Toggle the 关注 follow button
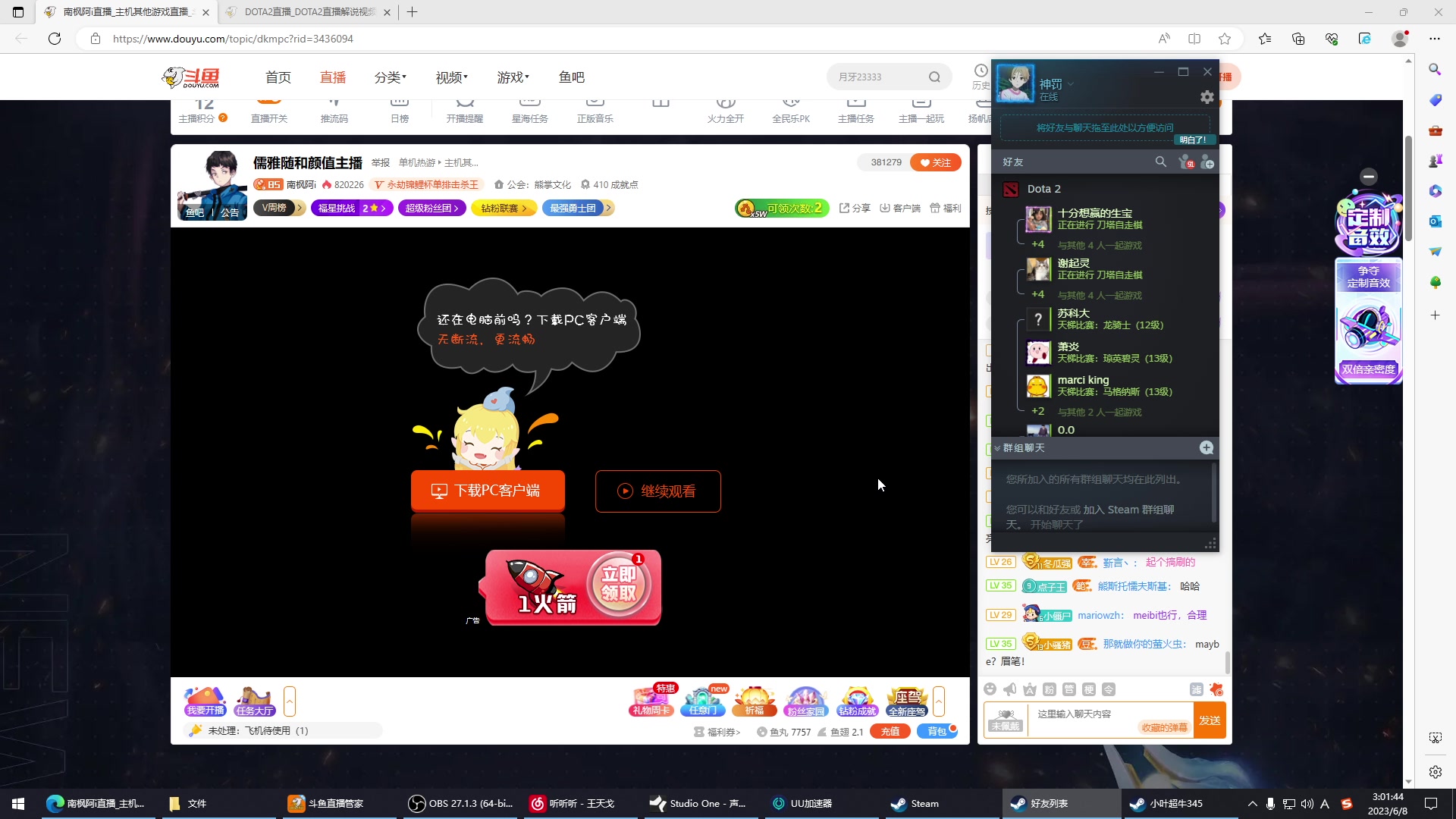 pos(935,162)
